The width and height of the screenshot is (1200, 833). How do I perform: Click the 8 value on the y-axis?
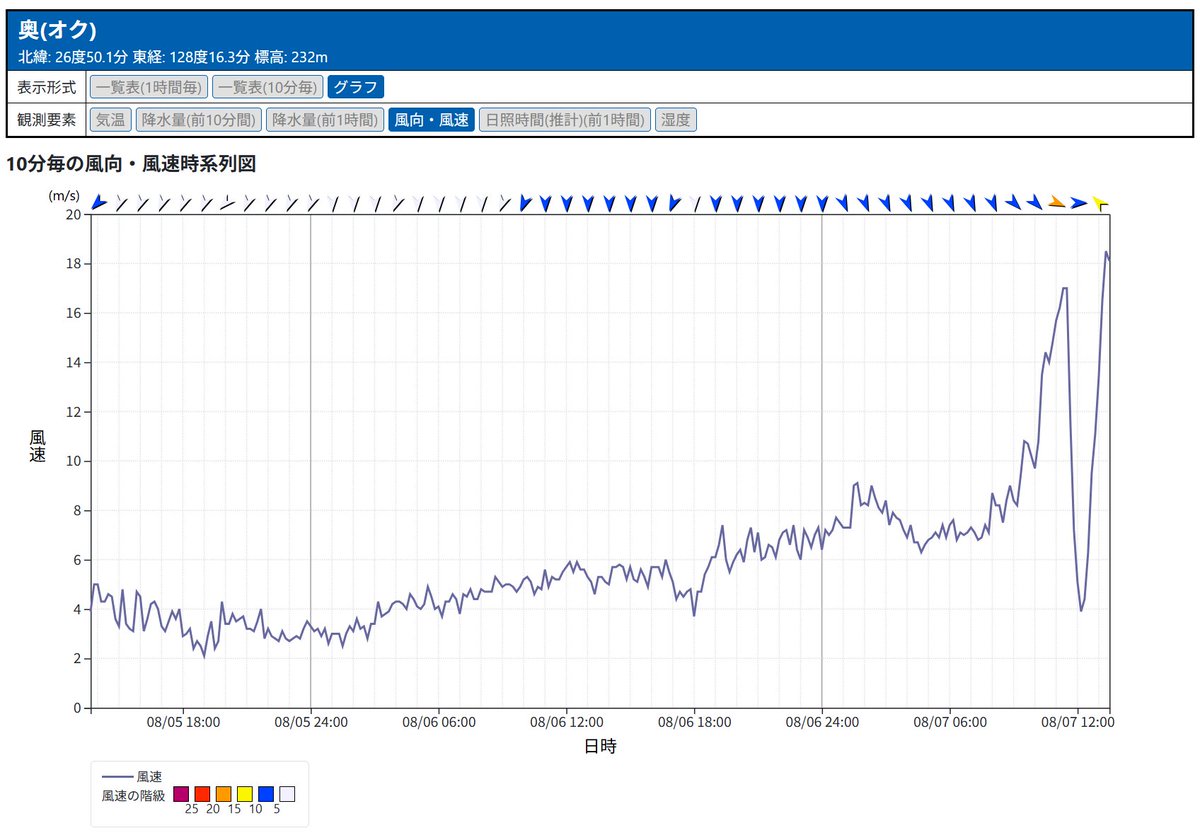77,510
